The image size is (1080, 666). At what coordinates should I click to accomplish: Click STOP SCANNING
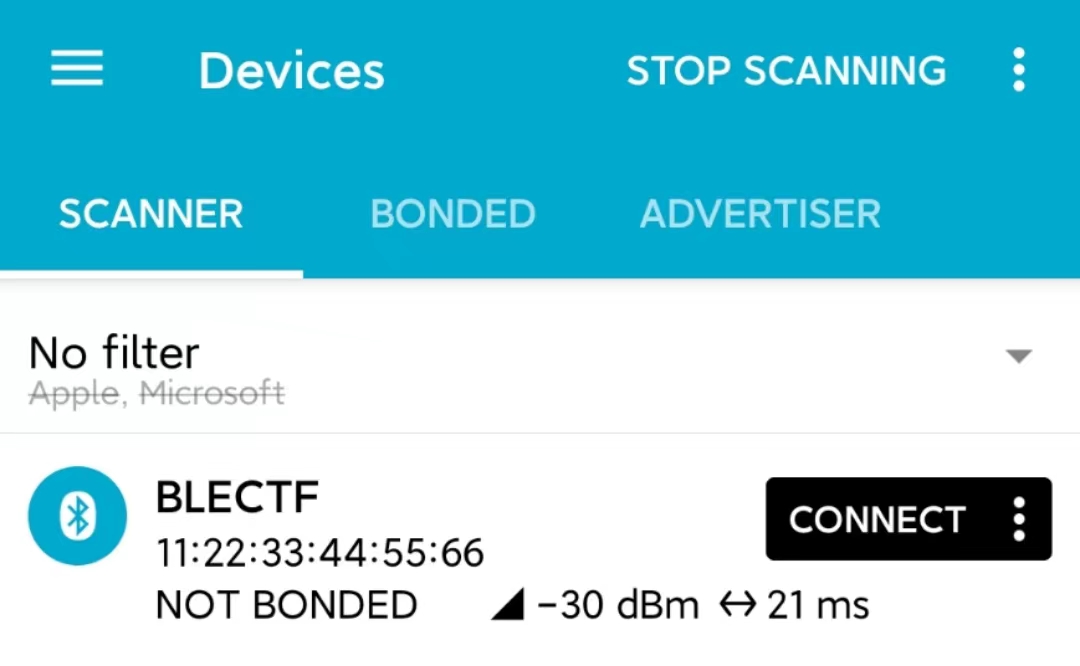pos(787,70)
